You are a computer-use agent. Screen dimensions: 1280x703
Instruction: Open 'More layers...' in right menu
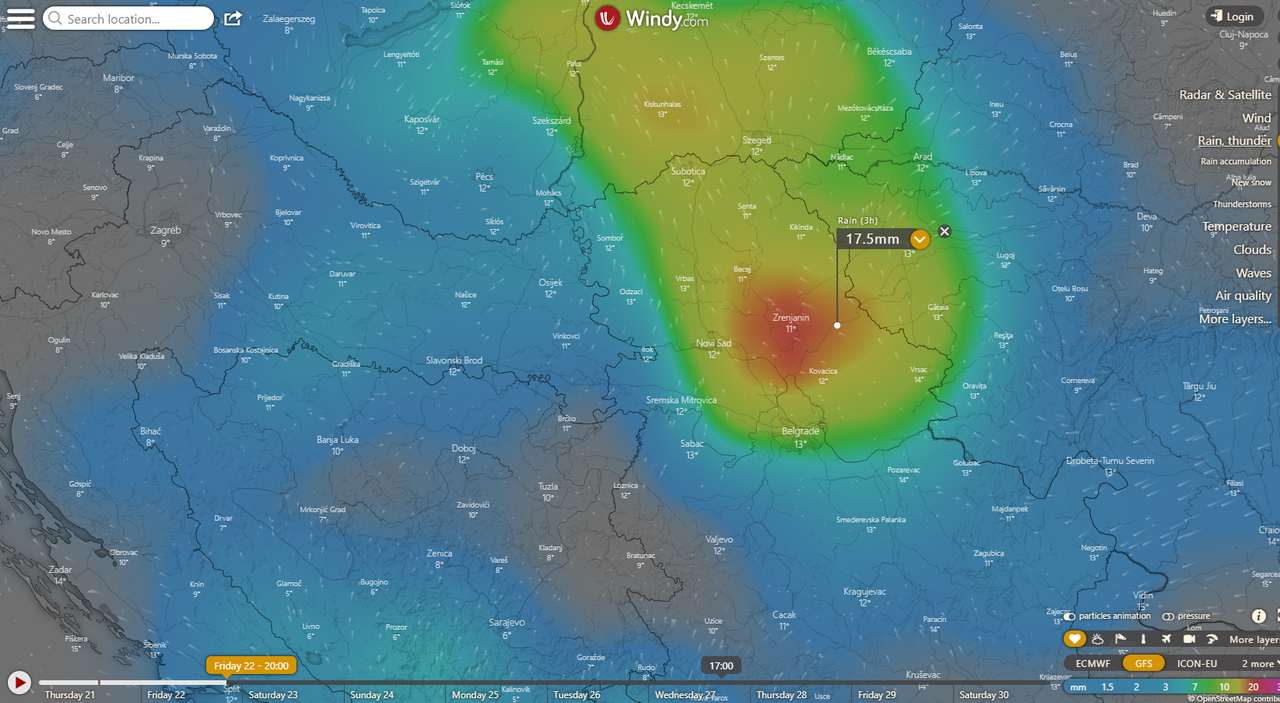pyautogui.click(x=1235, y=319)
